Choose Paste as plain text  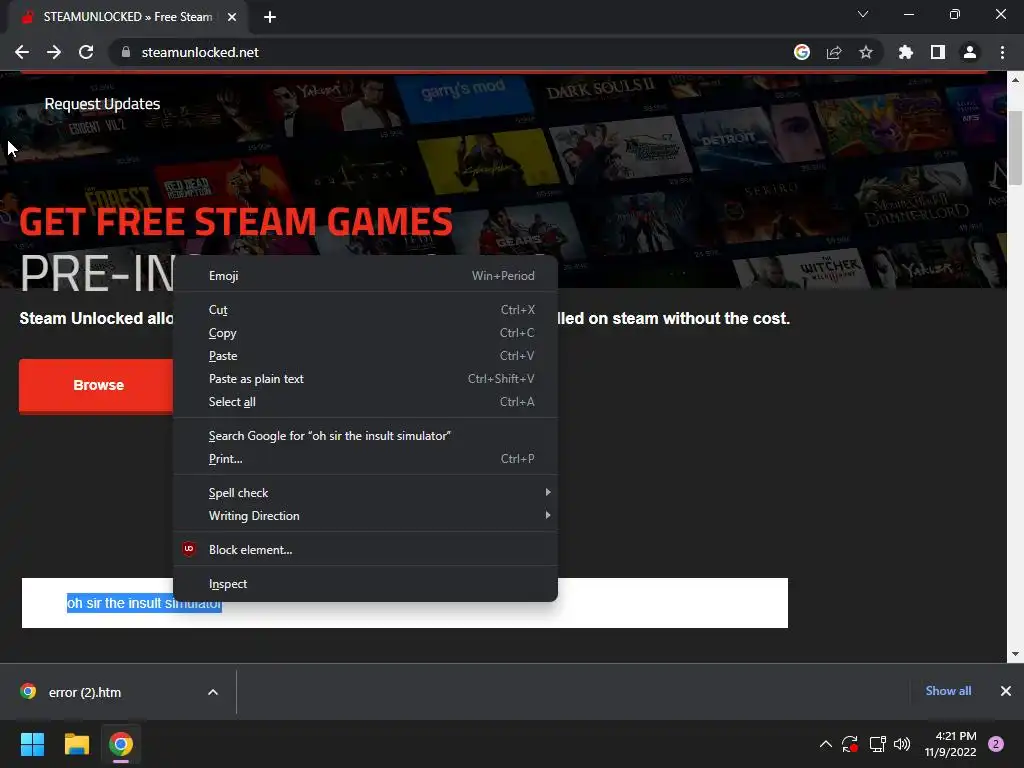click(x=365, y=379)
